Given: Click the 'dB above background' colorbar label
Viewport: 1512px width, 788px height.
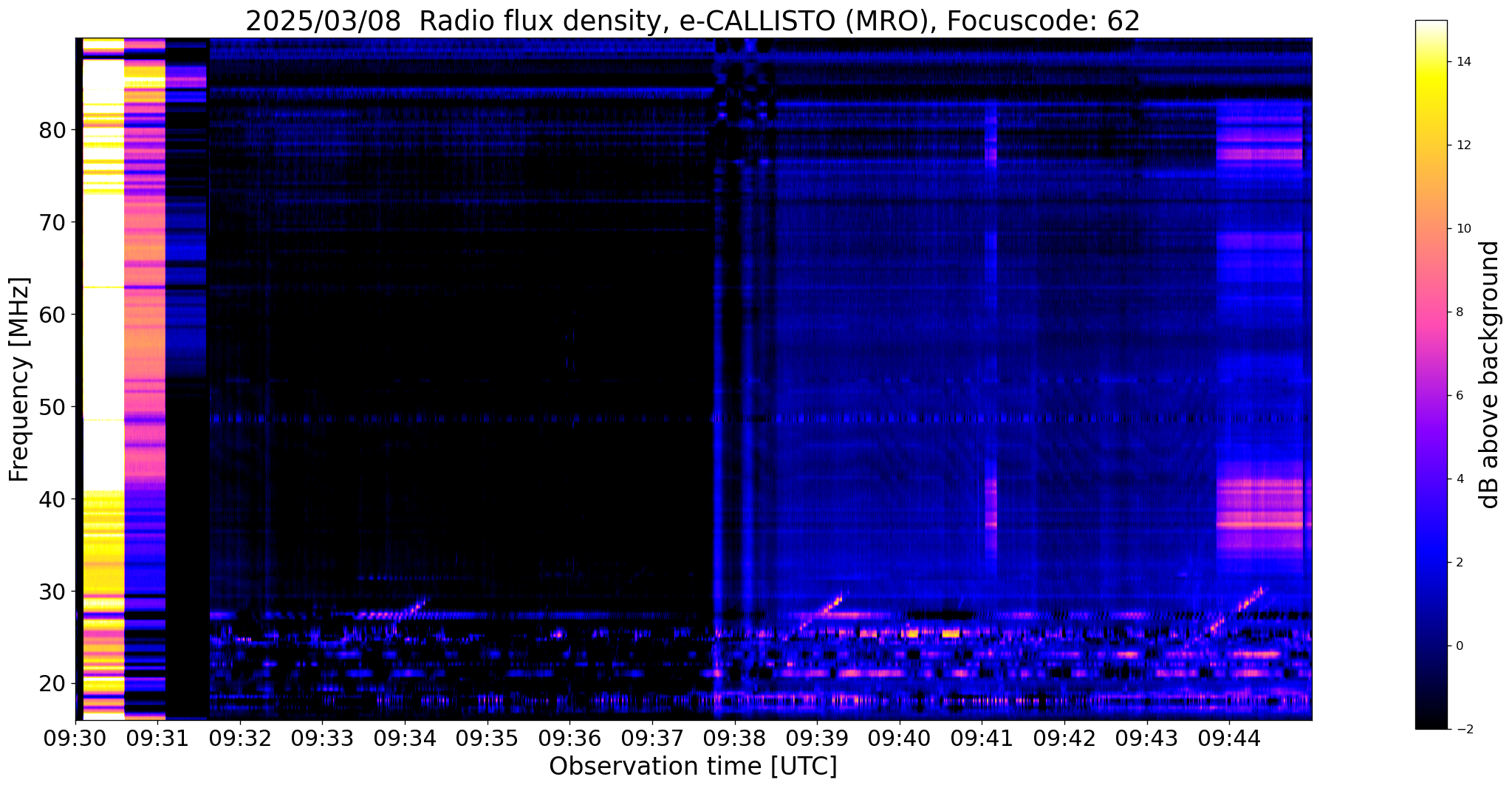Looking at the screenshot, I should [x=1489, y=374].
